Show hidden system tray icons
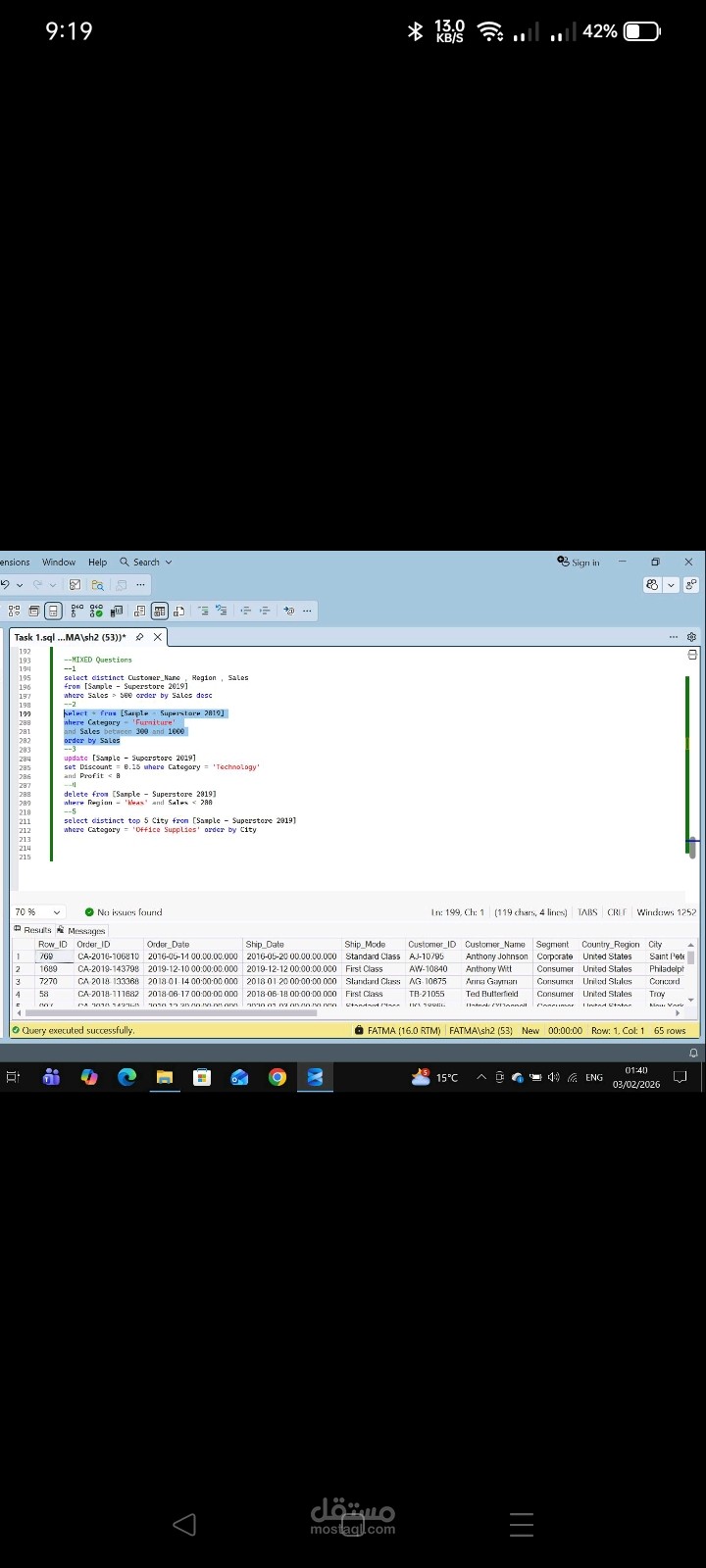The width and height of the screenshot is (706, 1568). coord(481,1077)
